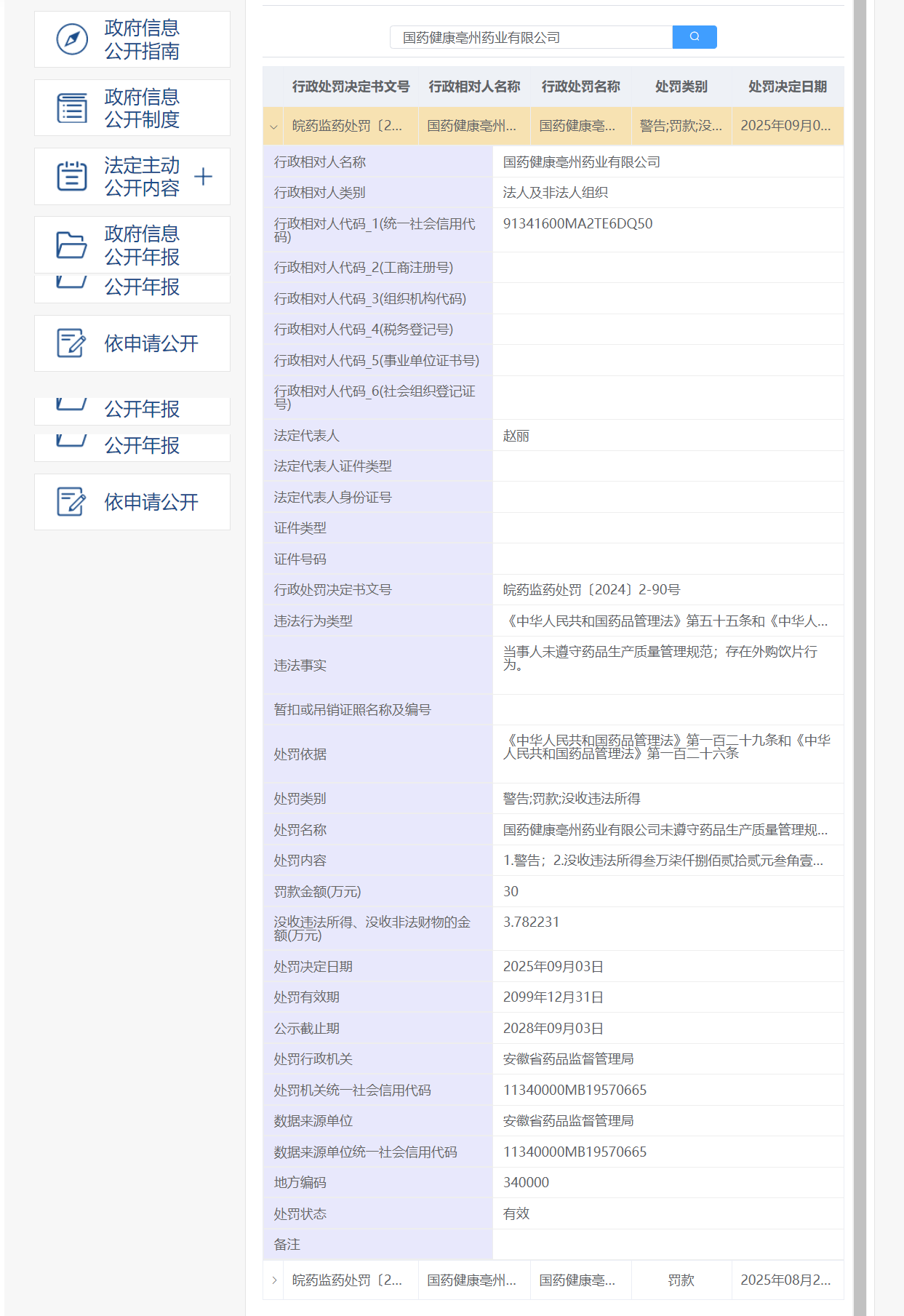Click the 处罚名称 detail value
904x1316 pixels.
click(x=665, y=830)
